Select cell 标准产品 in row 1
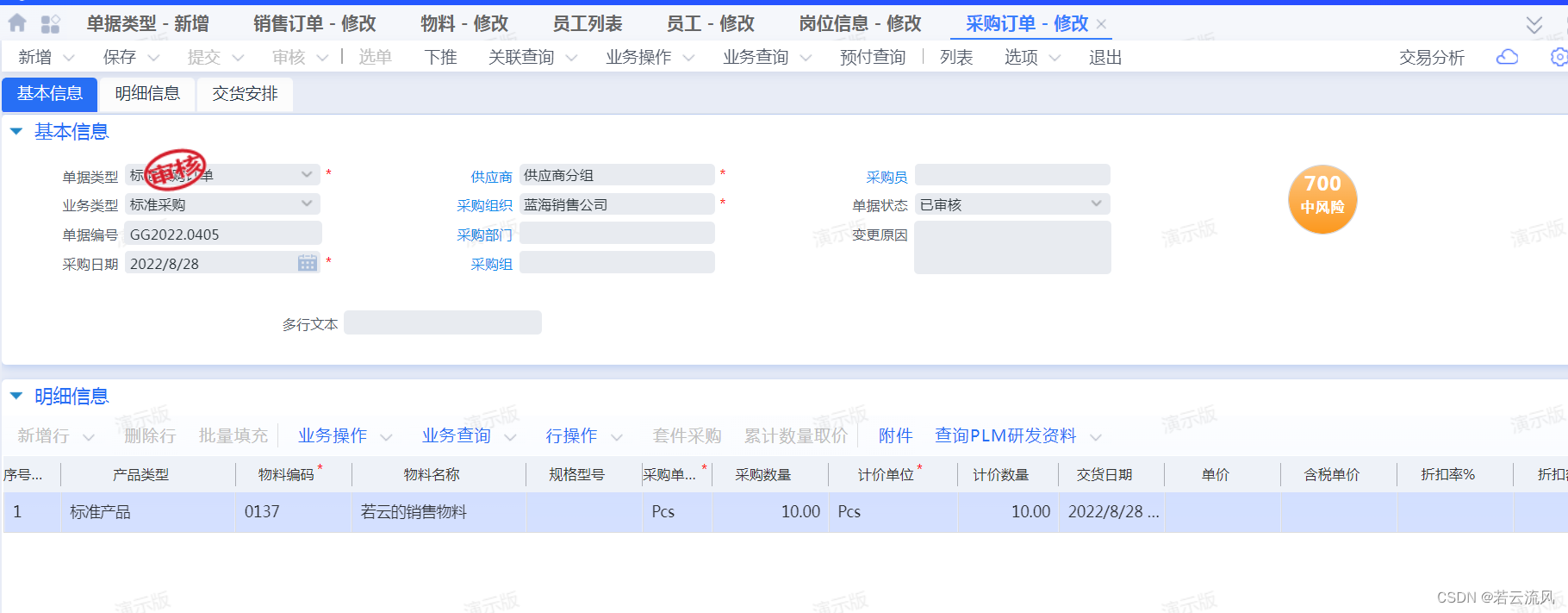Viewport: 1568px width, 613px height. (148, 512)
